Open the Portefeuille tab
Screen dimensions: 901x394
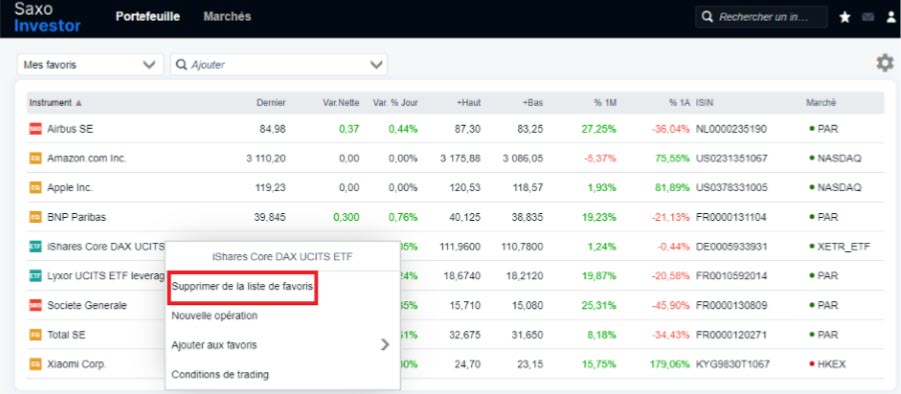pyautogui.click(x=148, y=17)
